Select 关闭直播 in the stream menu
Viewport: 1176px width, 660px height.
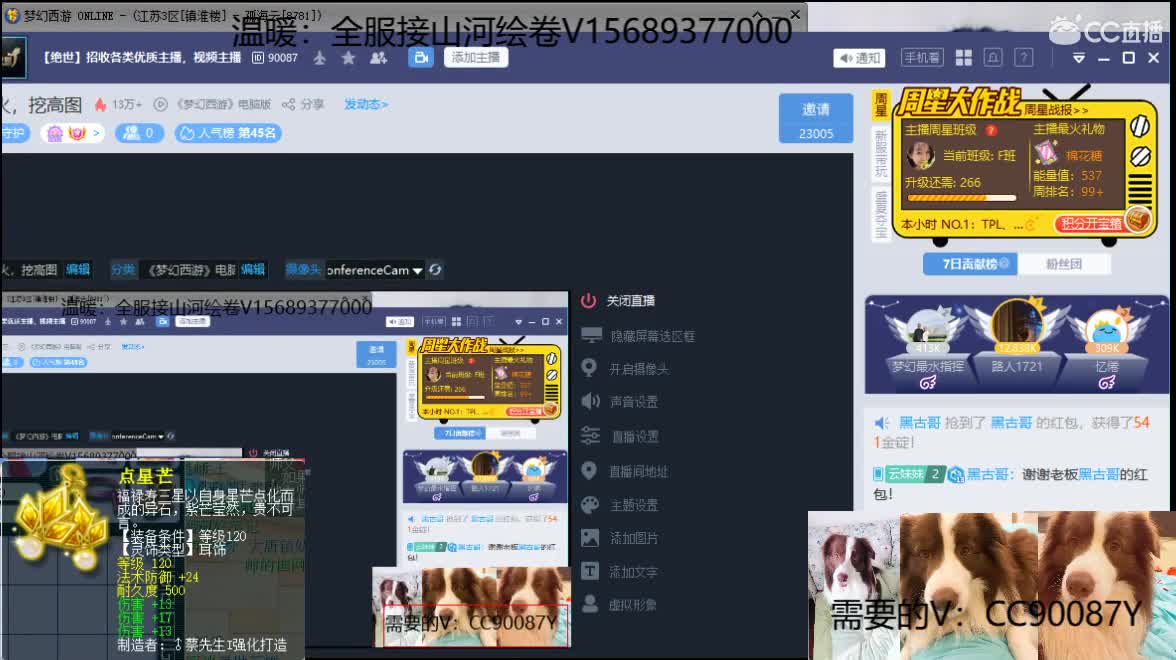[x=630, y=301]
